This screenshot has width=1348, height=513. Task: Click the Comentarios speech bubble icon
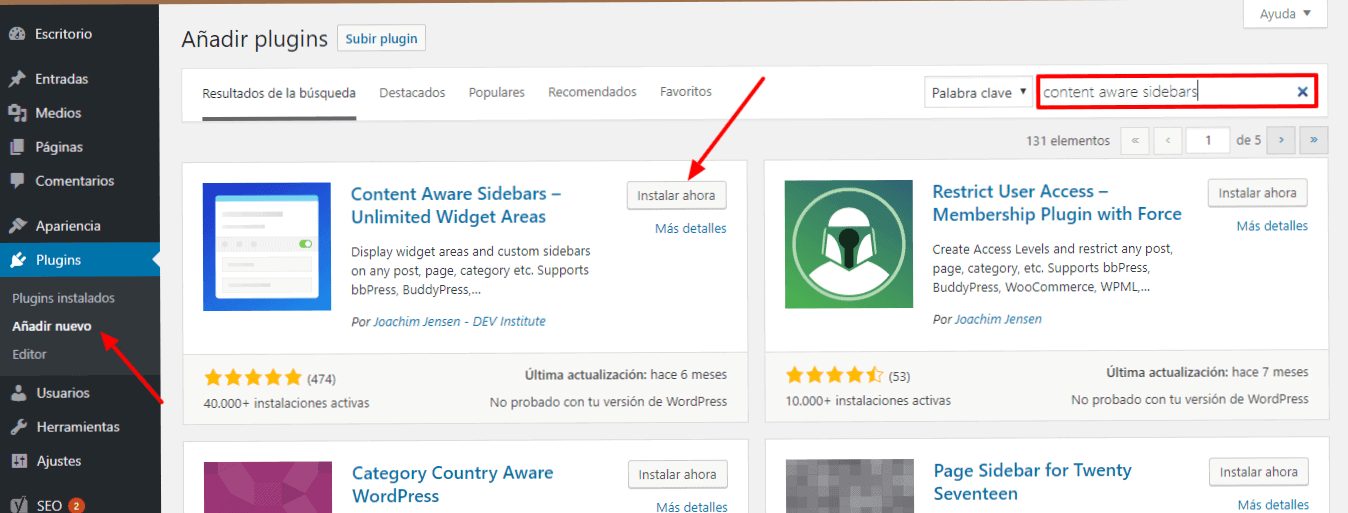click(17, 181)
